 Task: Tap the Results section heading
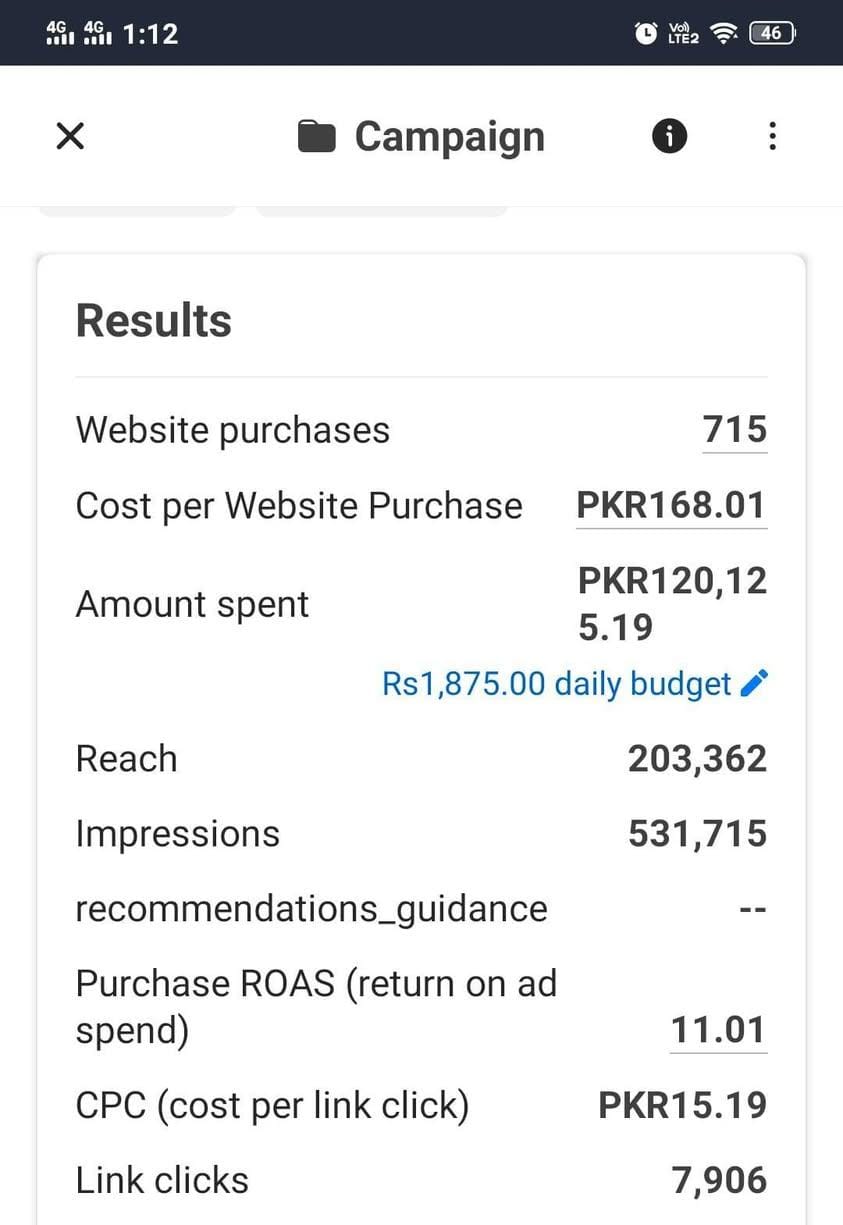pos(154,321)
